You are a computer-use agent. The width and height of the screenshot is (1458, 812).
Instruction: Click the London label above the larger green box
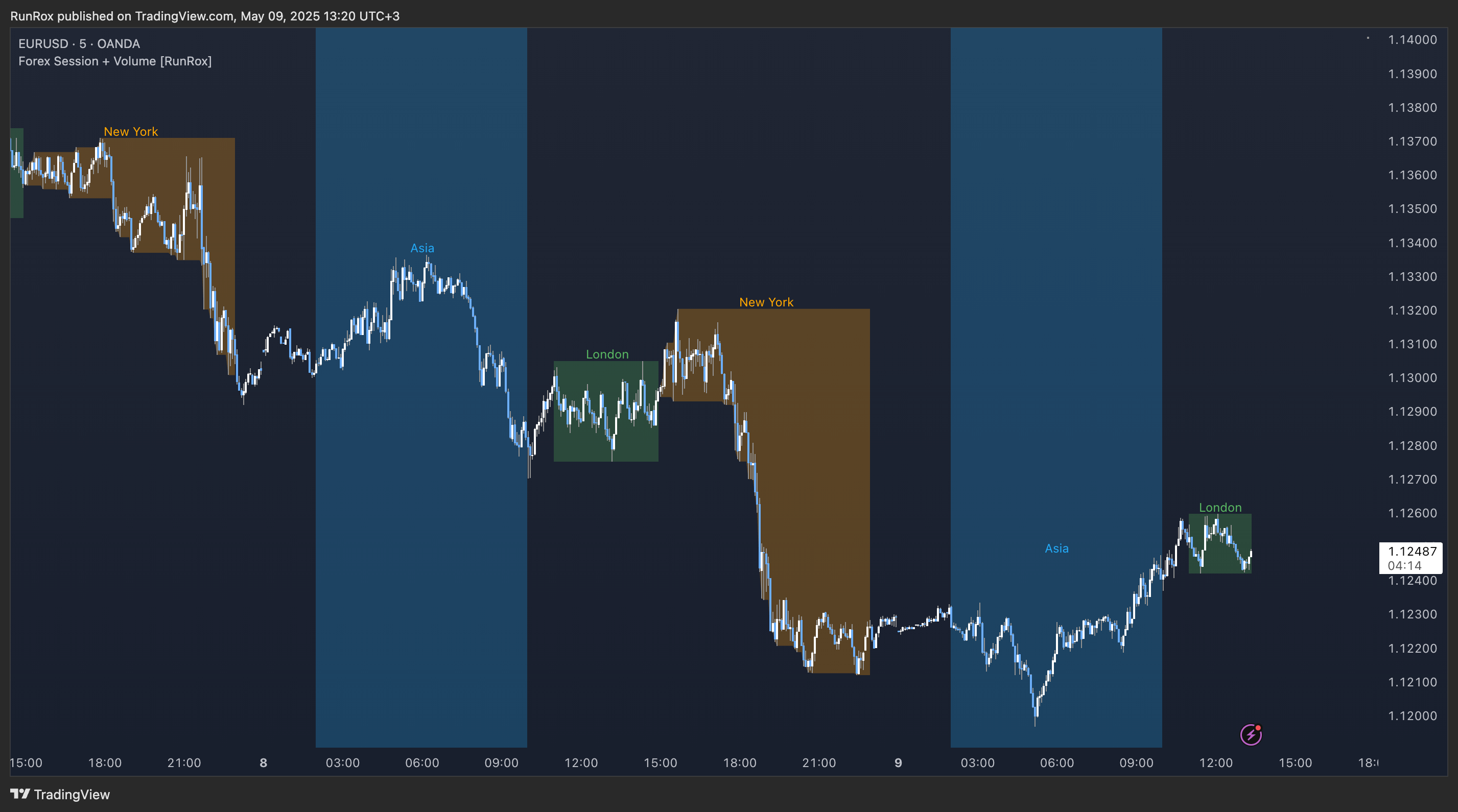click(x=607, y=354)
